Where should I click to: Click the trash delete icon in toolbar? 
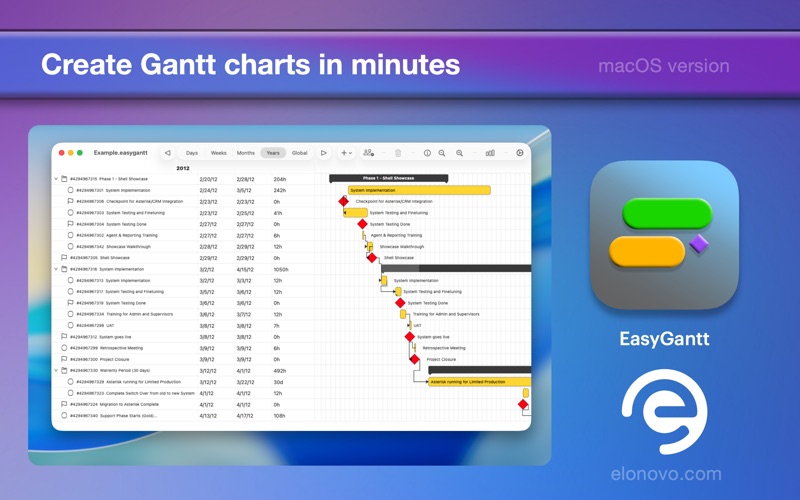[x=398, y=153]
